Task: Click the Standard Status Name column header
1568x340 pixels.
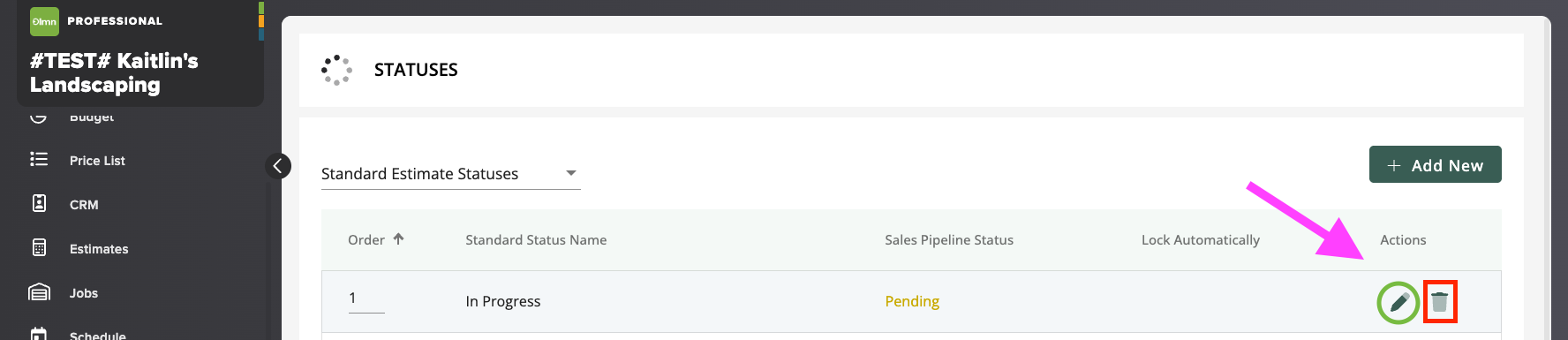Action: [x=536, y=240]
